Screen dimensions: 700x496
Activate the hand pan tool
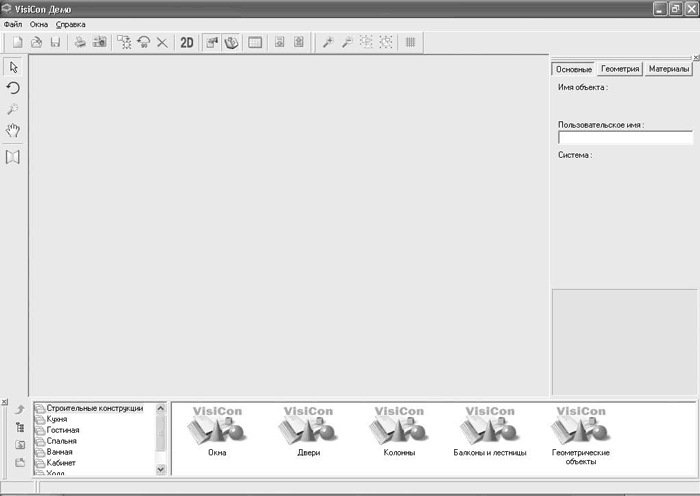click(x=13, y=130)
